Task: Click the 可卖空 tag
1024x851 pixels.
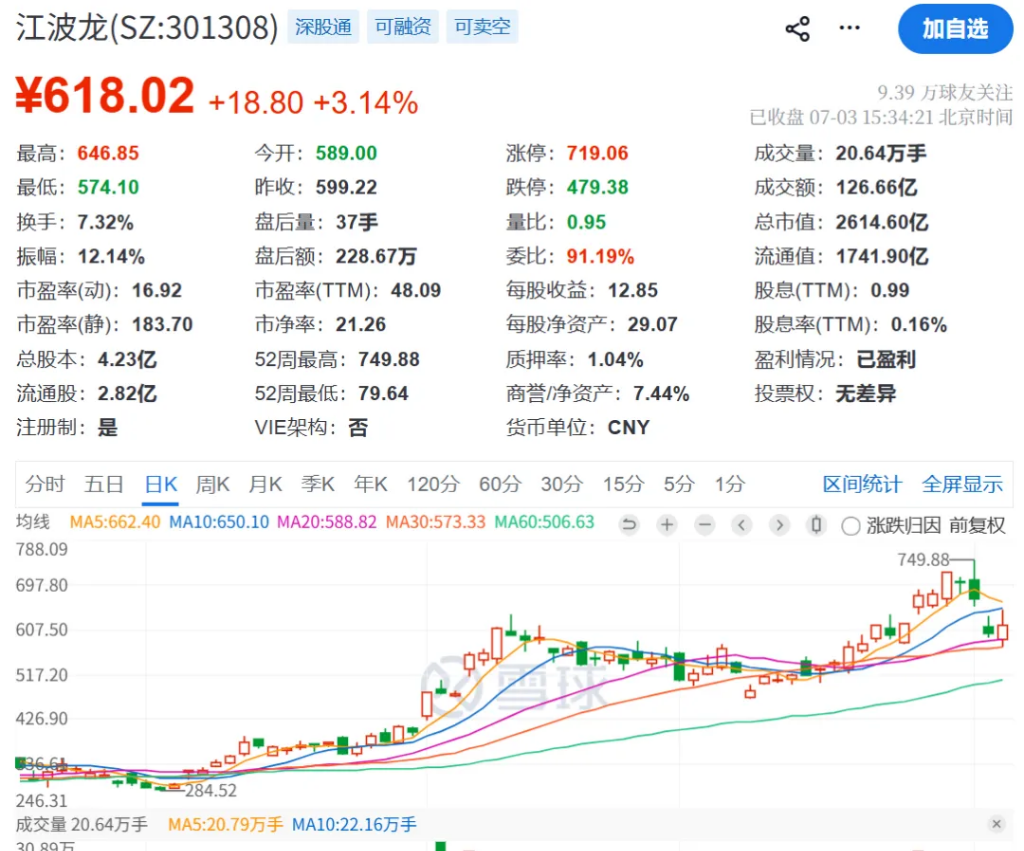Action: [x=482, y=27]
